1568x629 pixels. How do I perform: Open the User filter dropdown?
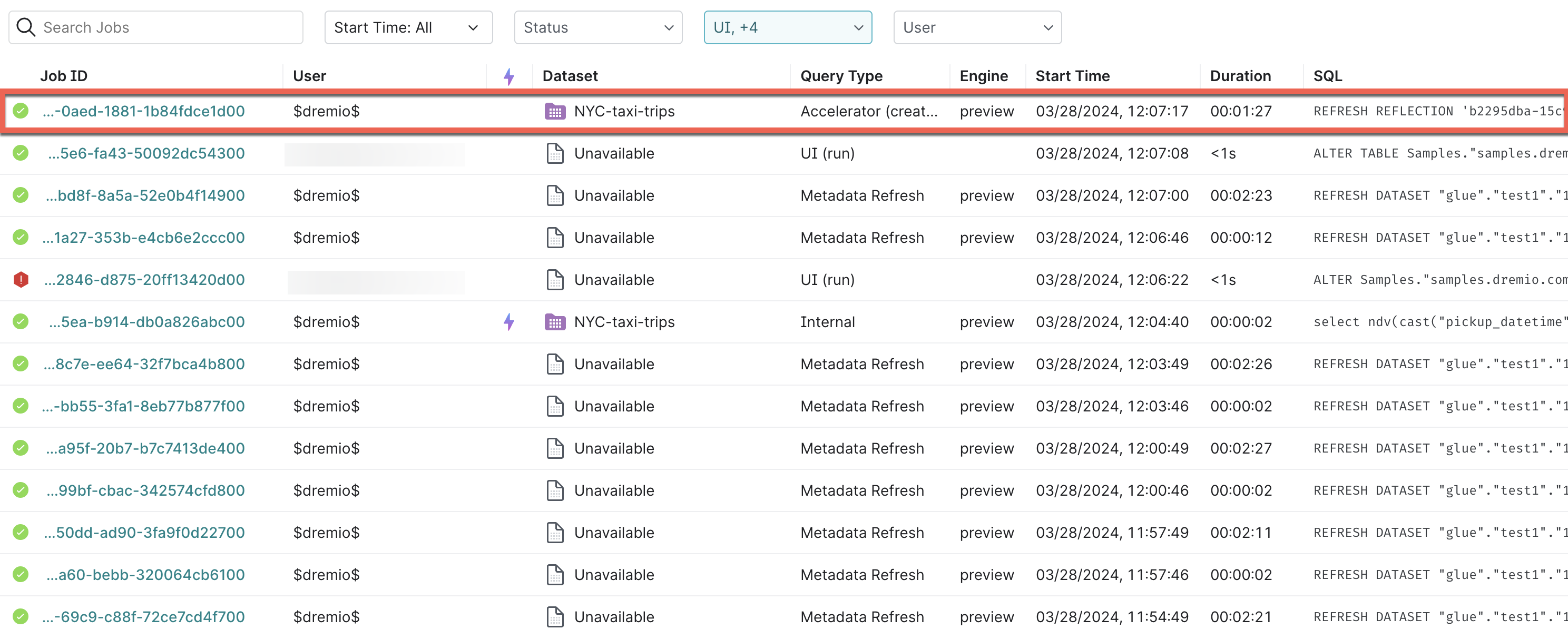click(977, 27)
